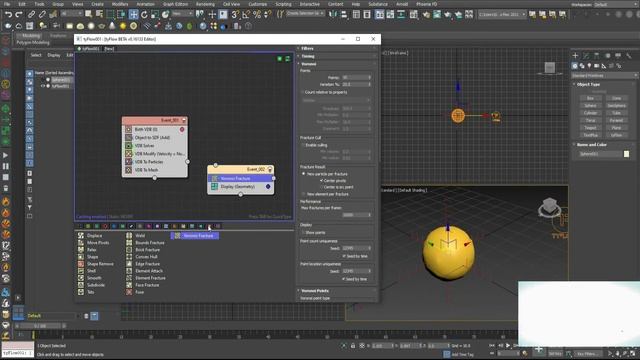Open the Rendering menu
Screen dimensions: 640x360
pos(205,4)
